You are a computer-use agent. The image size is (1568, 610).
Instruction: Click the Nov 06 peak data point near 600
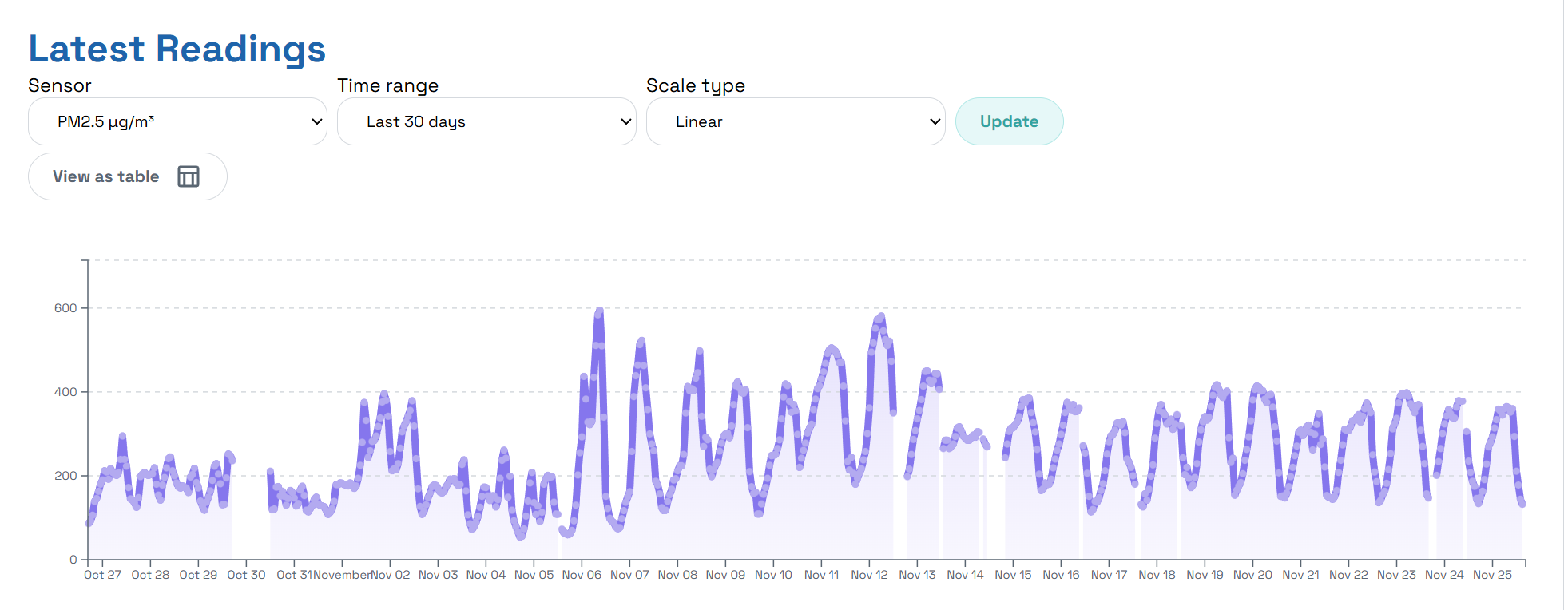pyautogui.click(x=599, y=311)
